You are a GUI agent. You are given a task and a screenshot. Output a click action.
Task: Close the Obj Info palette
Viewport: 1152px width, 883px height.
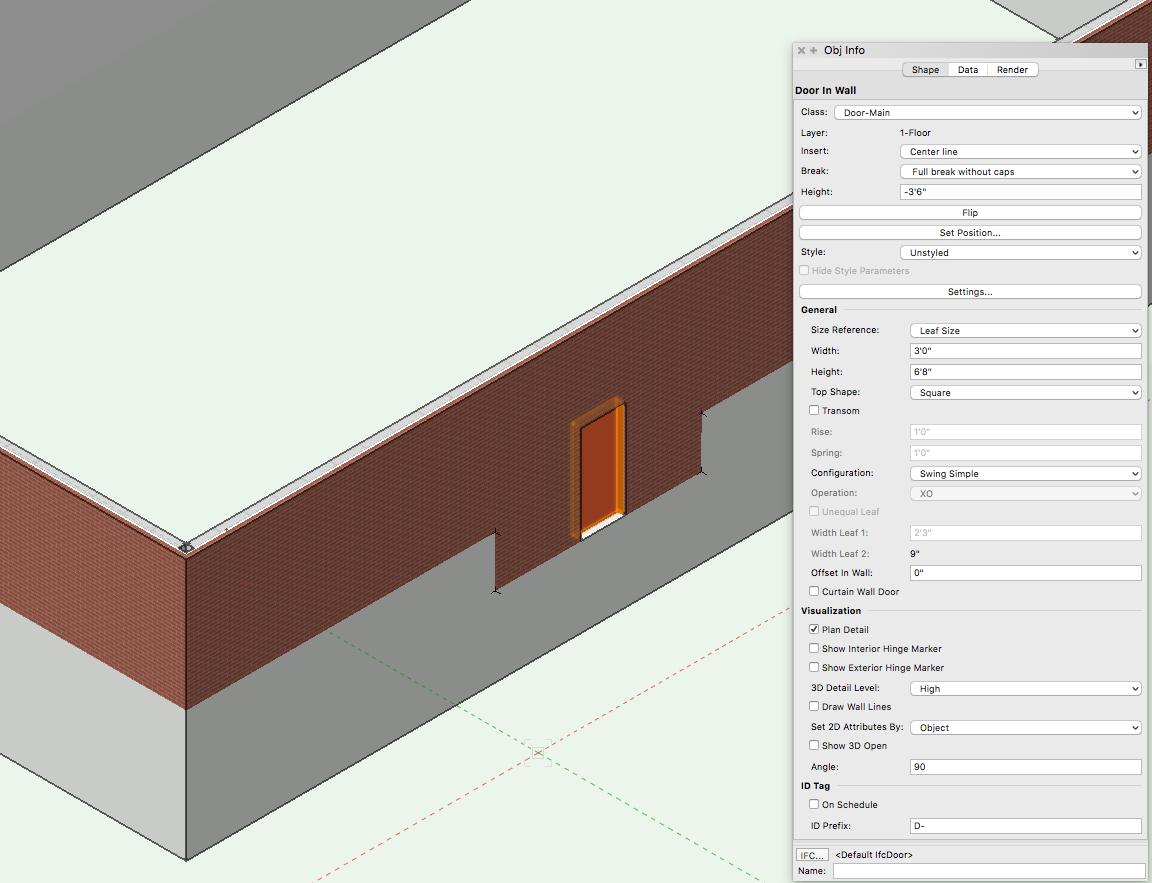click(801, 50)
